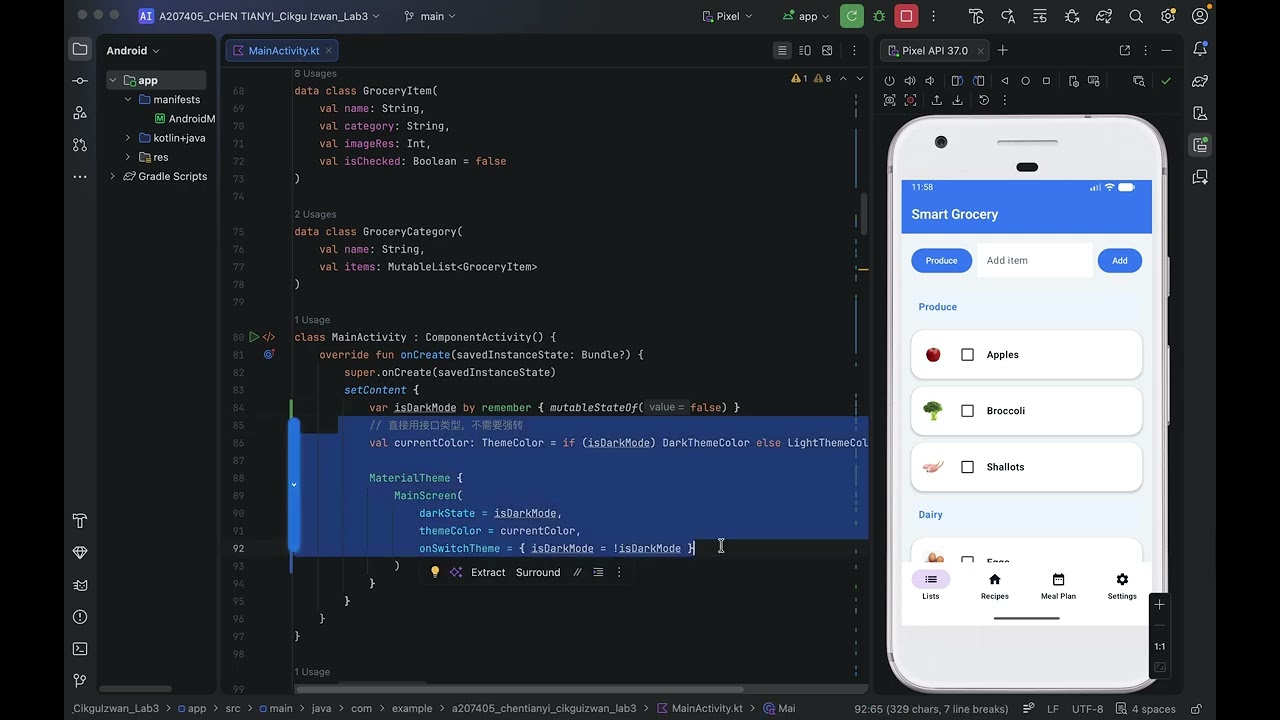Open the main branch dropdown
1280x720 pixels.
(430, 16)
